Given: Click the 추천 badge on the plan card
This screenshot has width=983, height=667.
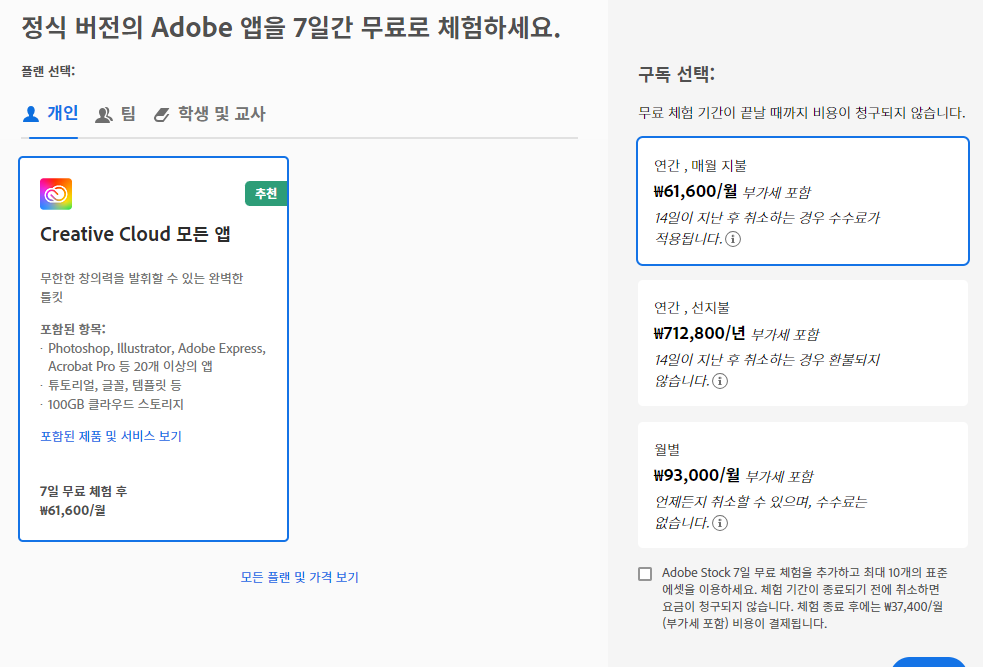Looking at the screenshot, I should 266,194.
